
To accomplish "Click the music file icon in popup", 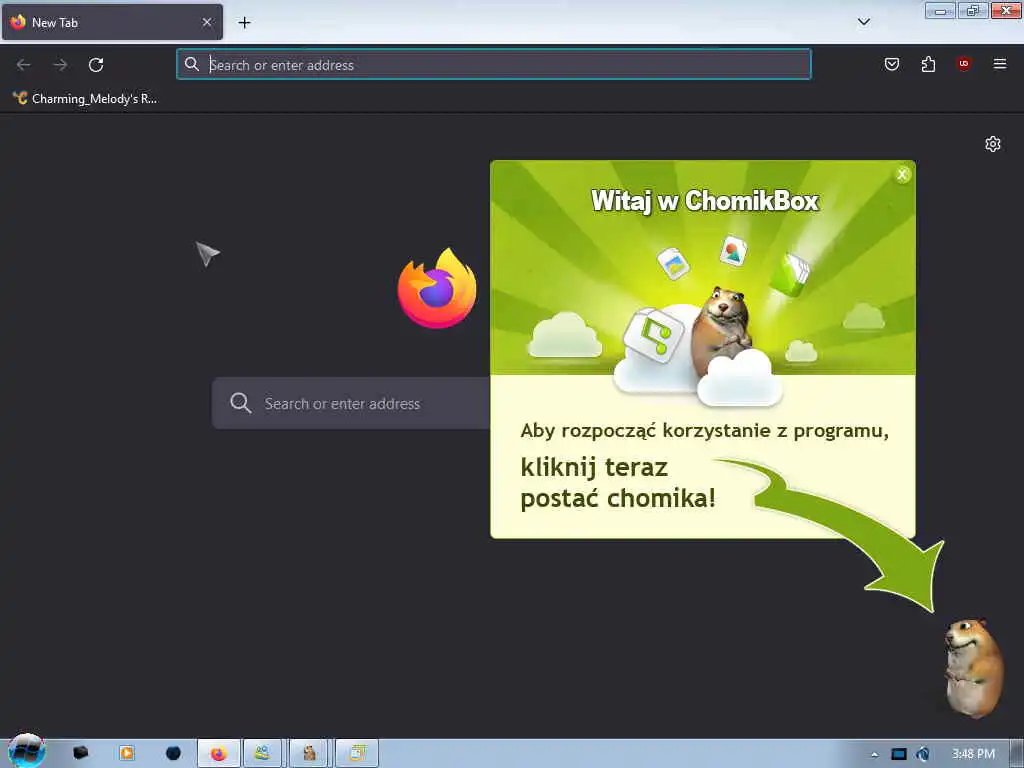I will point(653,334).
